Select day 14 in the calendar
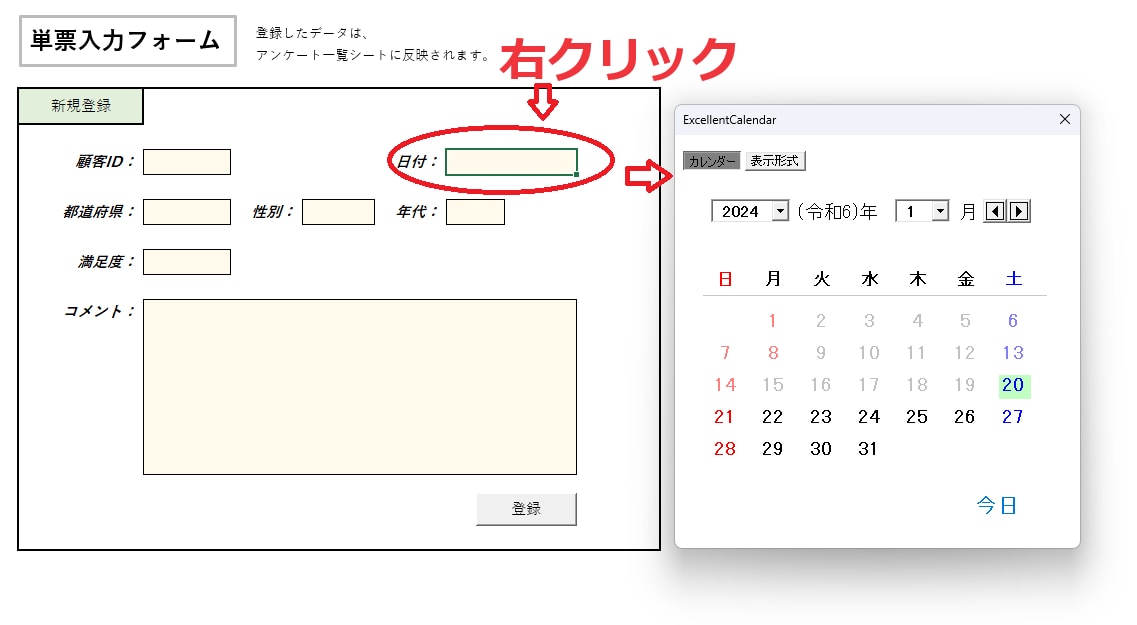The height and width of the screenshot is (625, 1137). (725, 385)
